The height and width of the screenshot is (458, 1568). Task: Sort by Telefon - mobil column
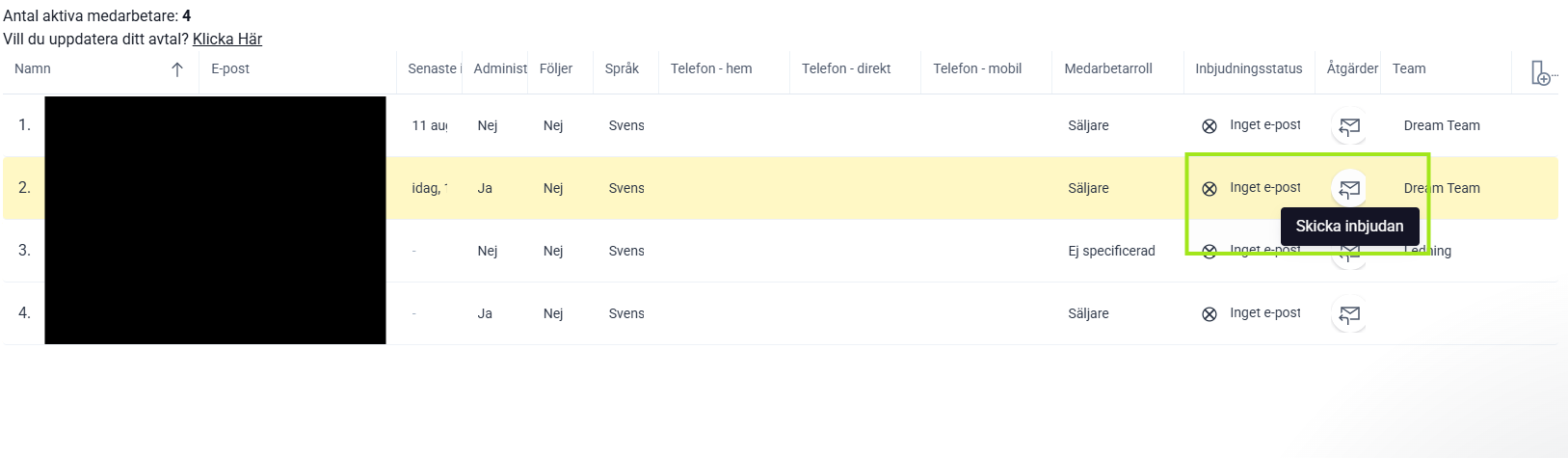pyautogui.click(x=977, y=68)
